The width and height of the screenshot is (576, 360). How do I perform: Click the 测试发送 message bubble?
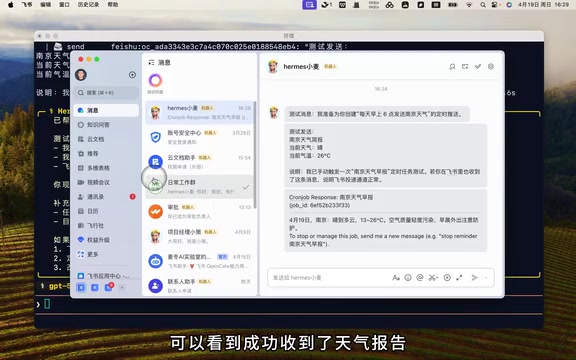pos(386,156)
